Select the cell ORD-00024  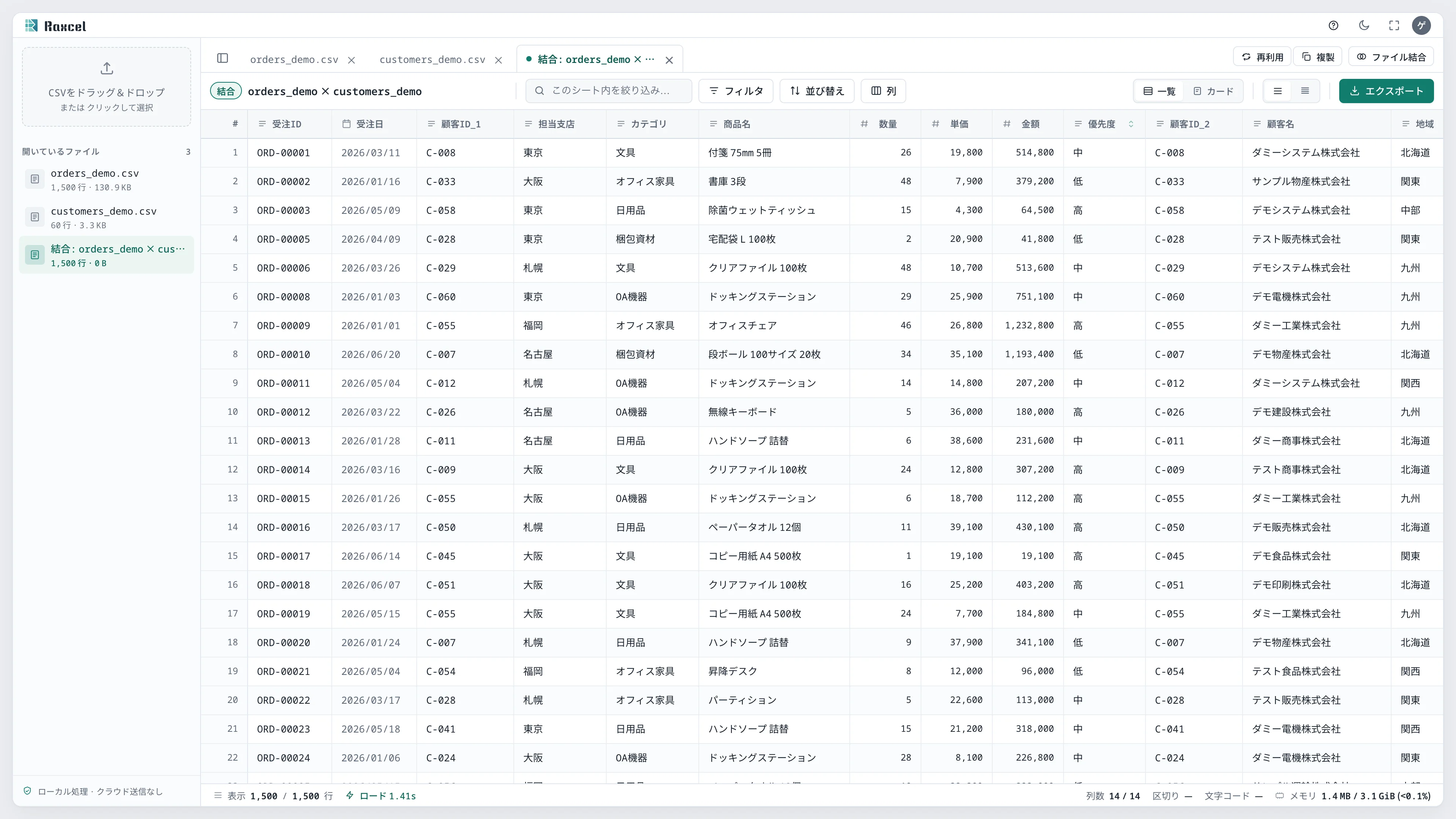[289, 758]
